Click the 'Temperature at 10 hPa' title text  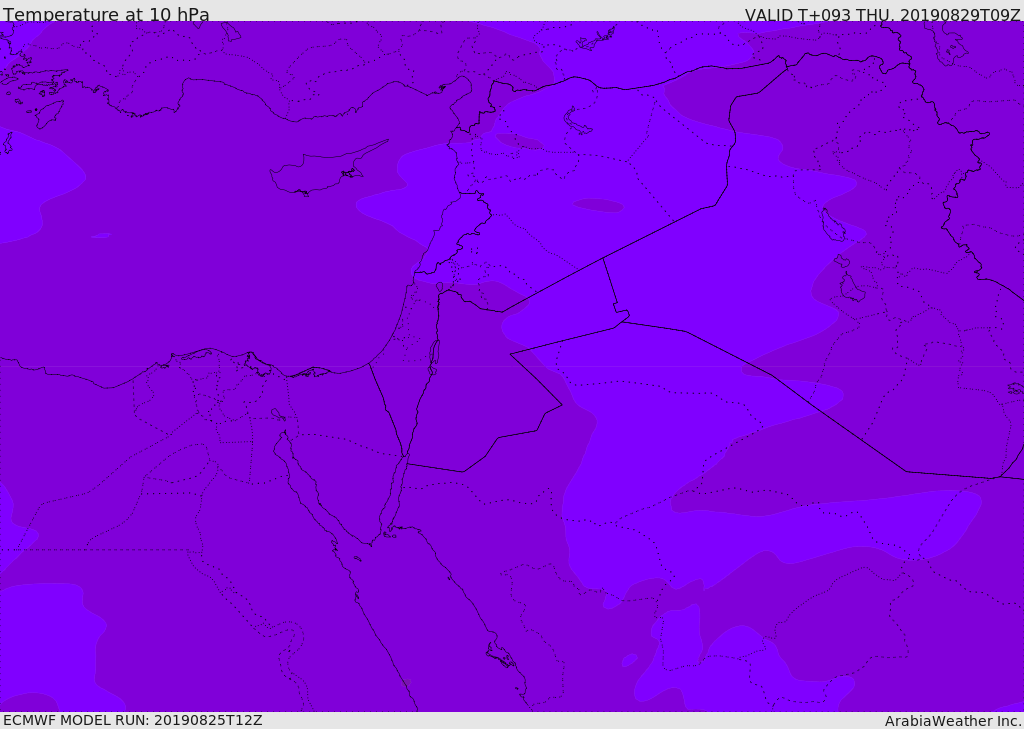click(106, 14)
